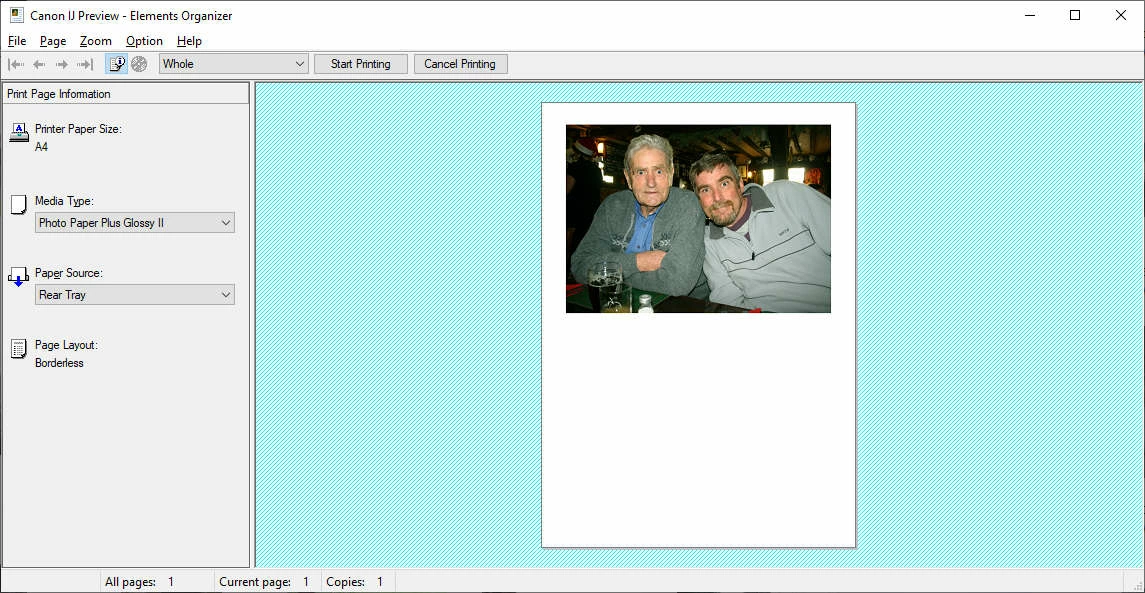Click Cancel Printing button
Screen dimensions: 1145x593
(x=460, y=64)
